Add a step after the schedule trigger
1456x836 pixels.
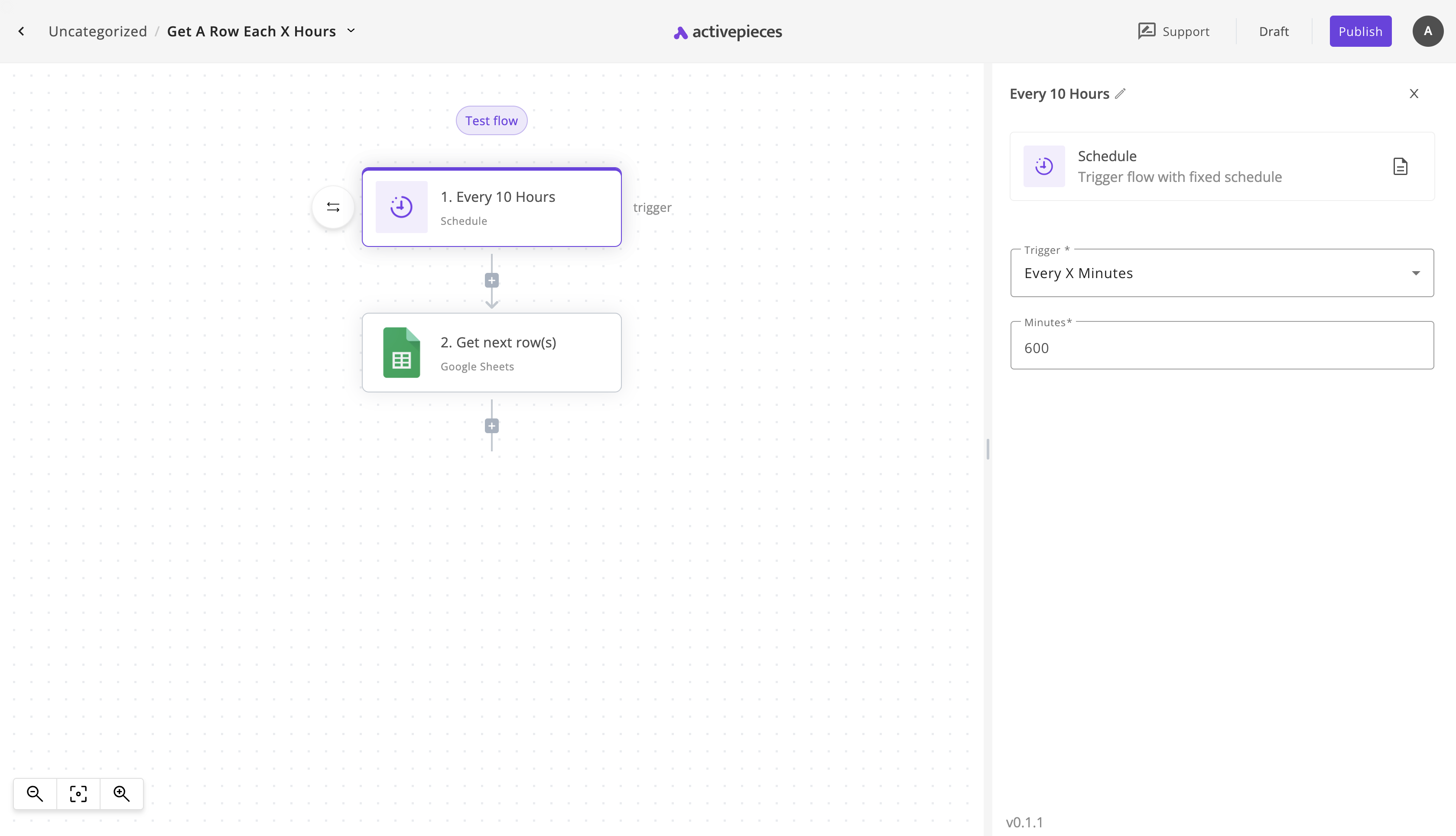492,280
